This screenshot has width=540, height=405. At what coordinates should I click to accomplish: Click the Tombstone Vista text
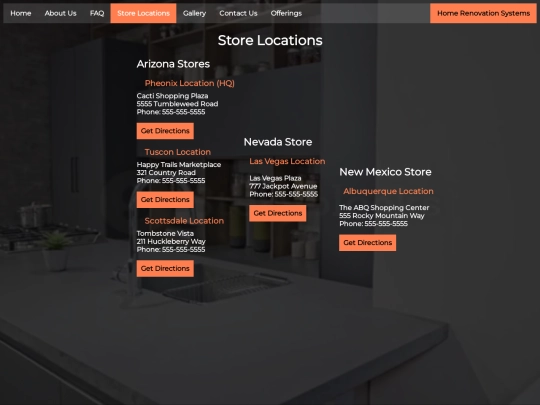click(165, 233)
